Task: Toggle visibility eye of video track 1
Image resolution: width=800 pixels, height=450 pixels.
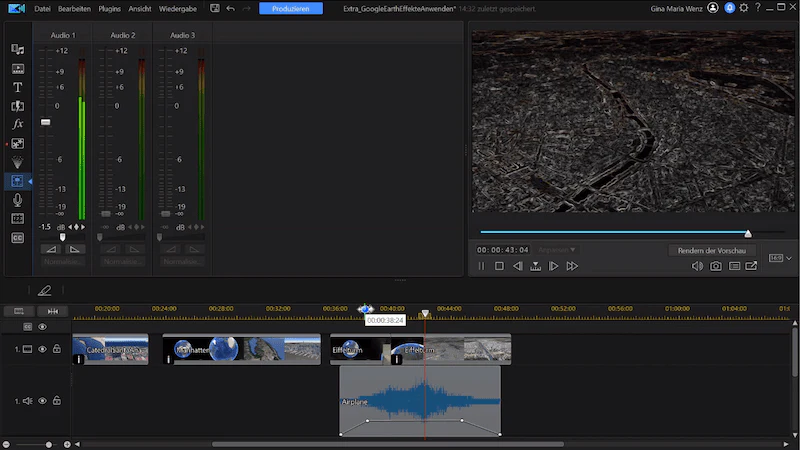Action: [x=42, y=349]
